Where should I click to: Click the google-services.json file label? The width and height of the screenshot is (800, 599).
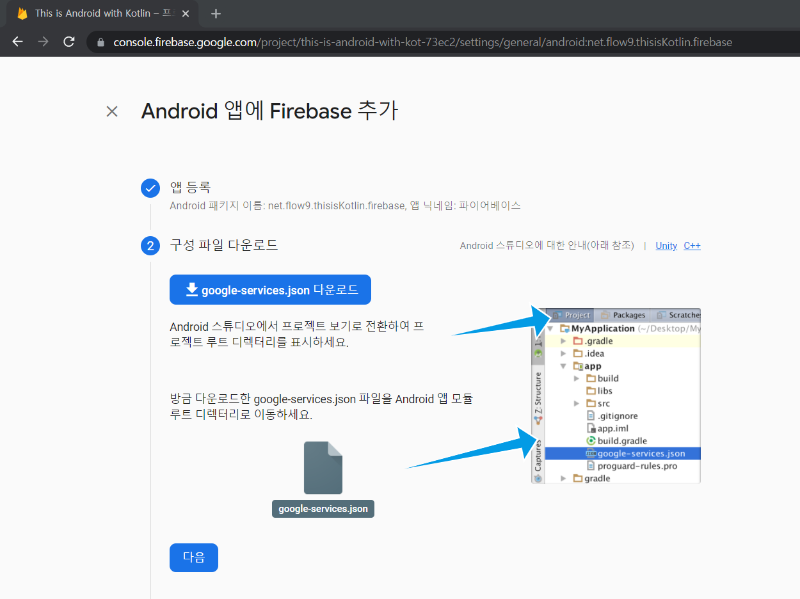tap(323, 509)
